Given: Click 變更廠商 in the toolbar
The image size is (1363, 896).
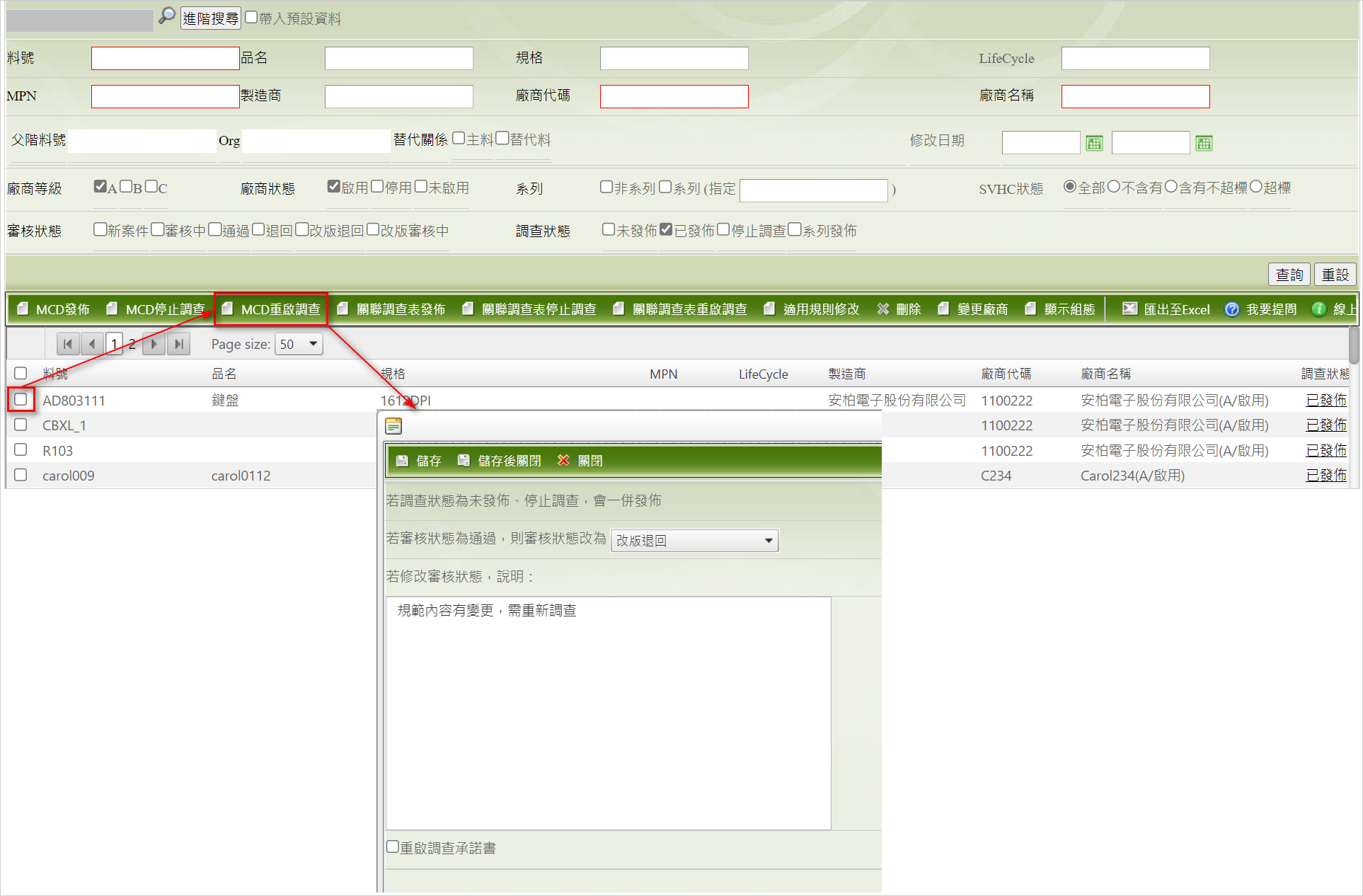Looking at the screenshot, I should 973,309.
